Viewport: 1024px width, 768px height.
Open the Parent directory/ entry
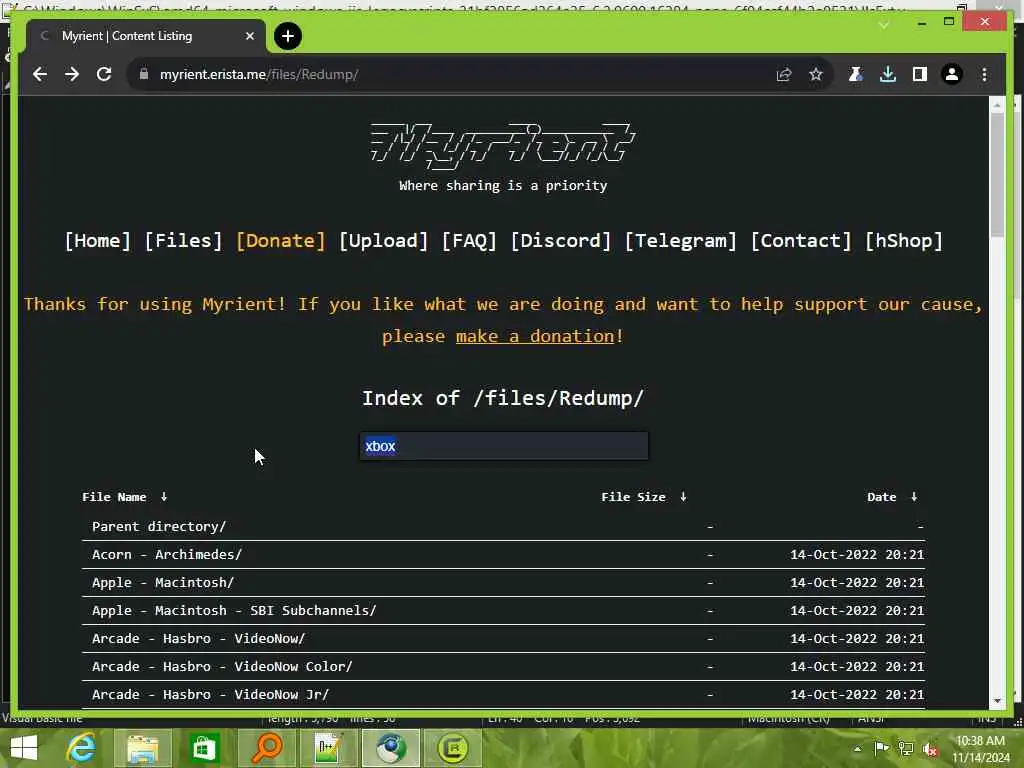[159, 526]
